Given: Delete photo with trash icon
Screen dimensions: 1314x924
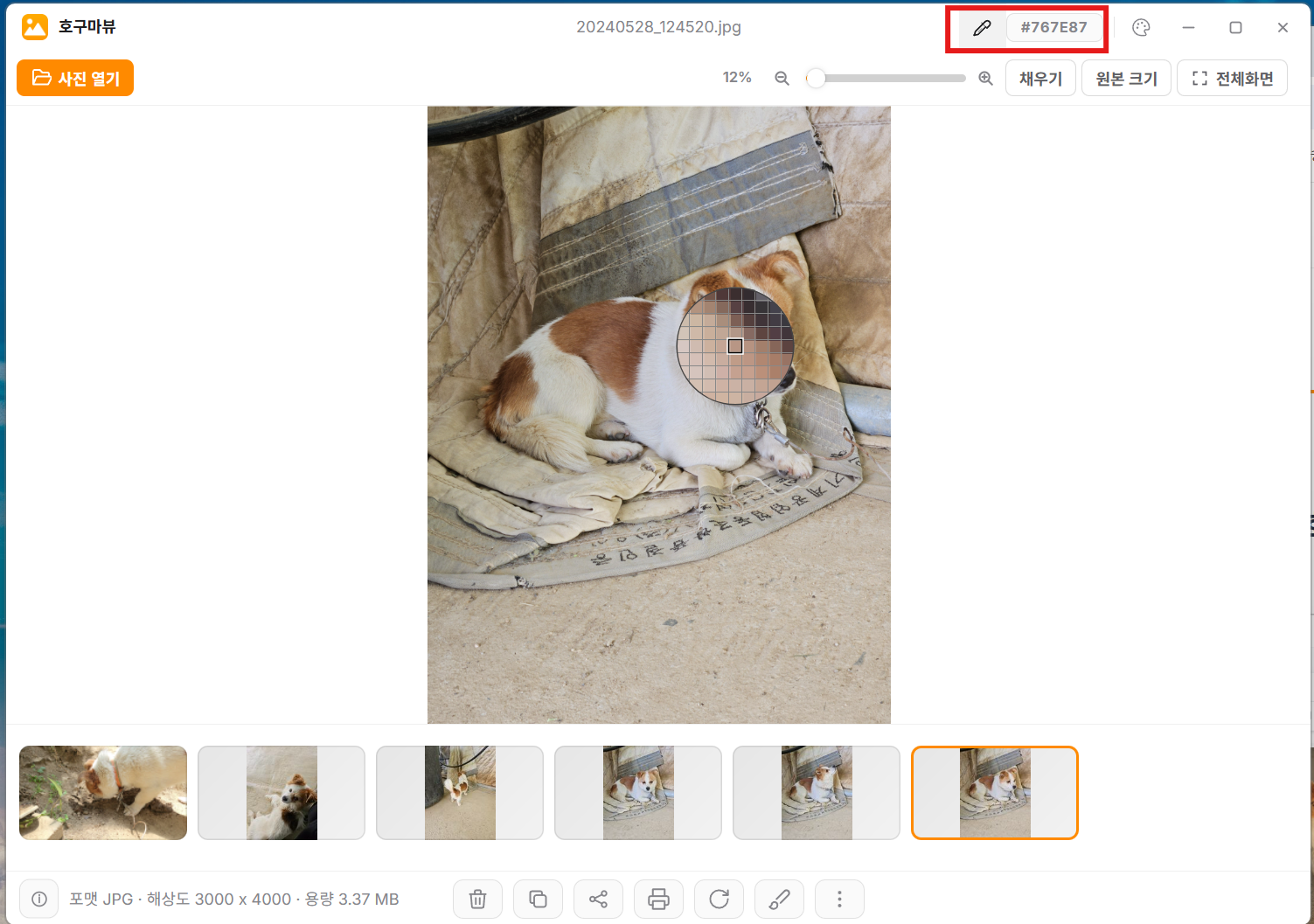Looking at the screenshot, I should pyautogui.click(x=477, y=900).
